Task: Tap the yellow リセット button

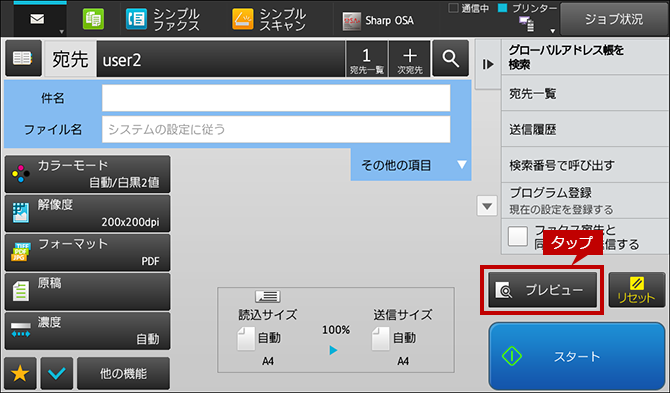Action: (637, 290)
